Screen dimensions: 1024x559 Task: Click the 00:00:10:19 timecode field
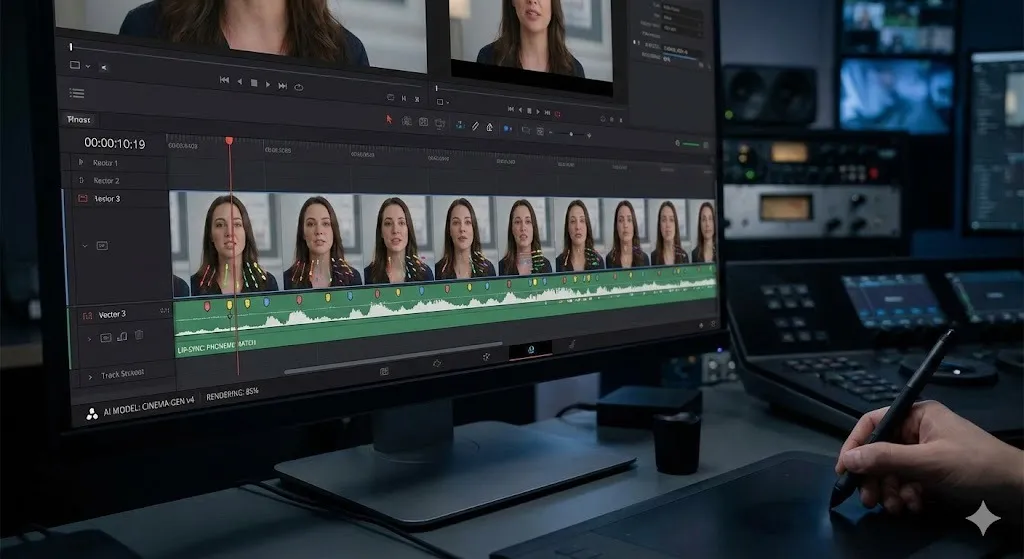pos(114,143)
